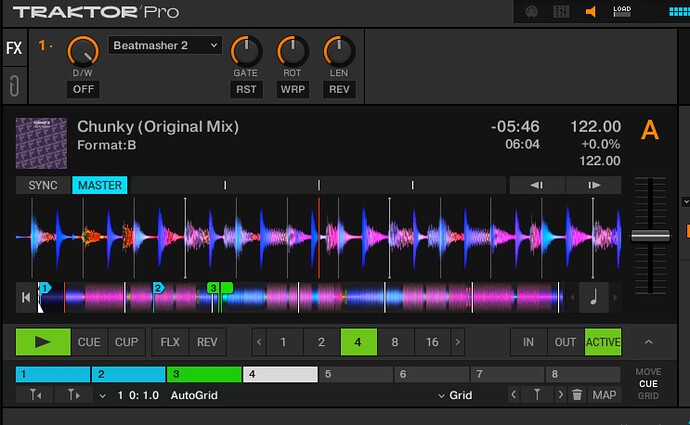Select loop size 8
The height and width of the screenshot is (425, 690).
point(395,342)
